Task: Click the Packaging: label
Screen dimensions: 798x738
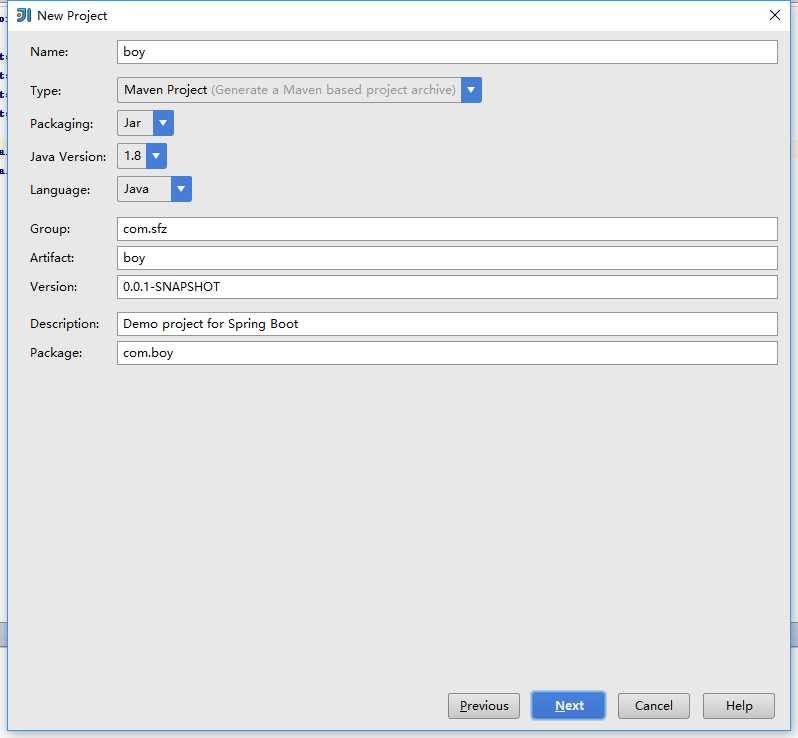Action: [x=62, y=124]
